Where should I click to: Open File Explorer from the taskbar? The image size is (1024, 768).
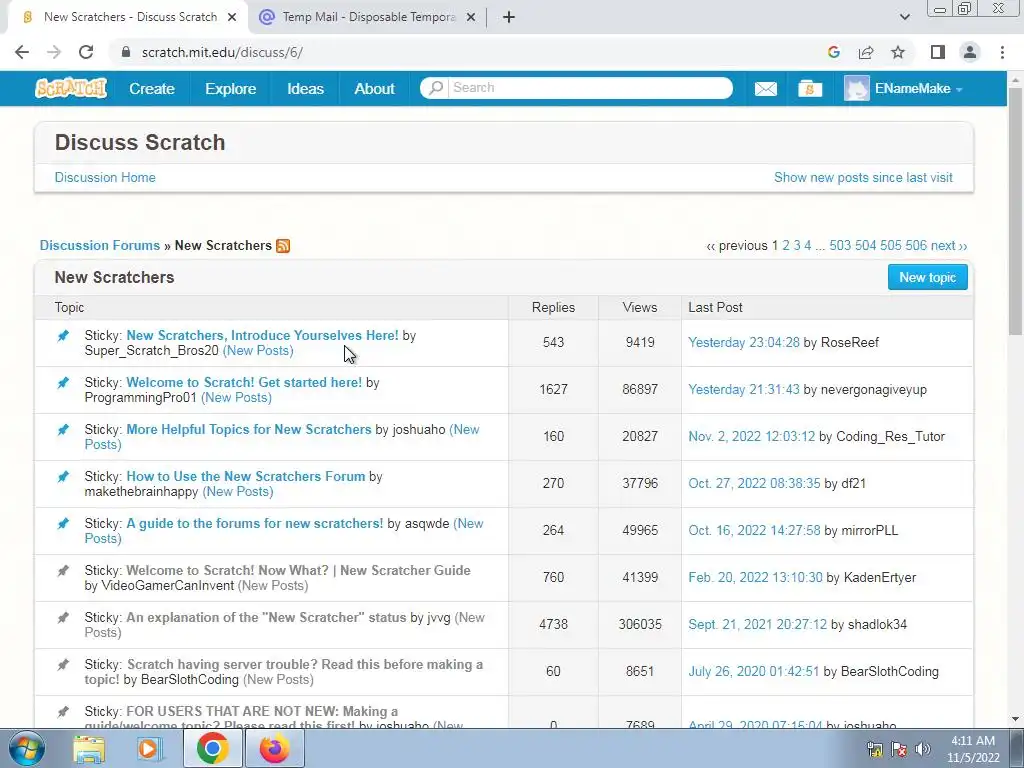[89, 749]
